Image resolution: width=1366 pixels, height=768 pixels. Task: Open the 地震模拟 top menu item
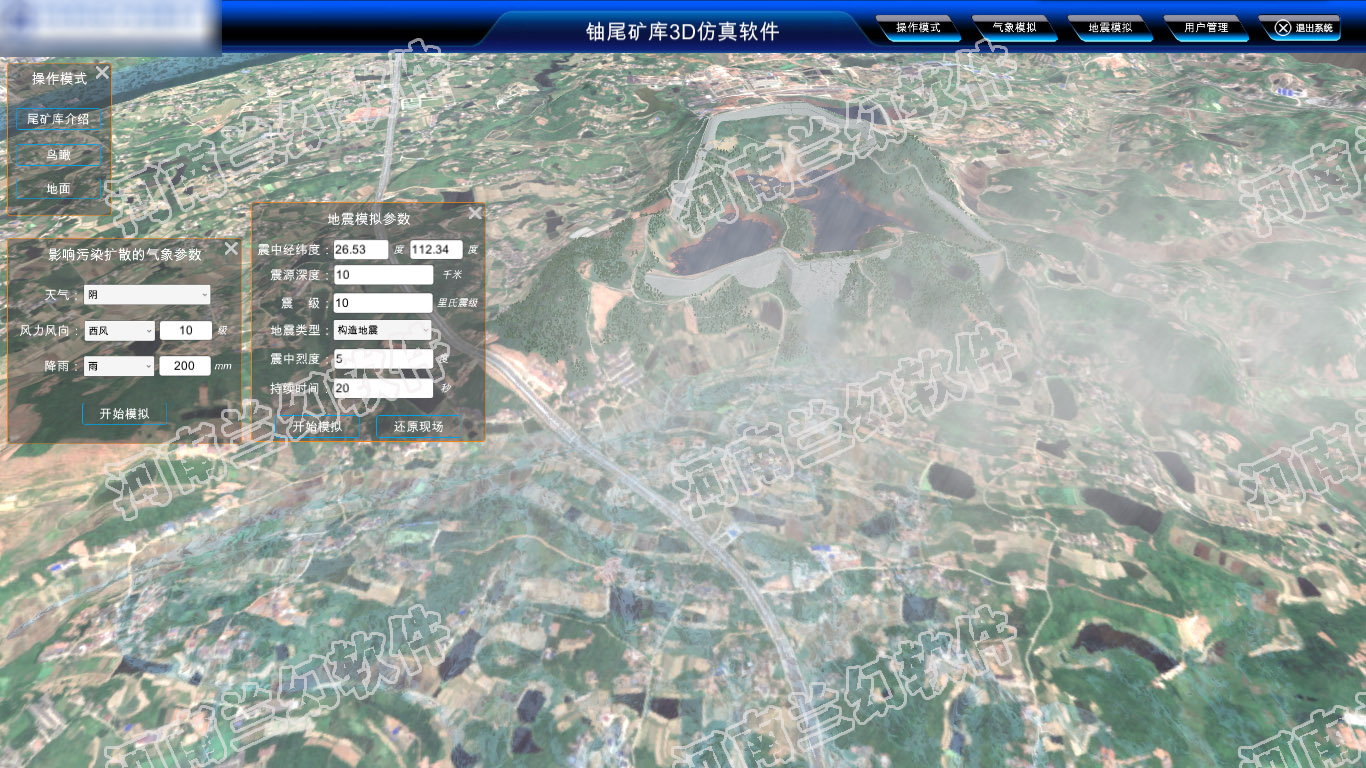coord(1110,28)
